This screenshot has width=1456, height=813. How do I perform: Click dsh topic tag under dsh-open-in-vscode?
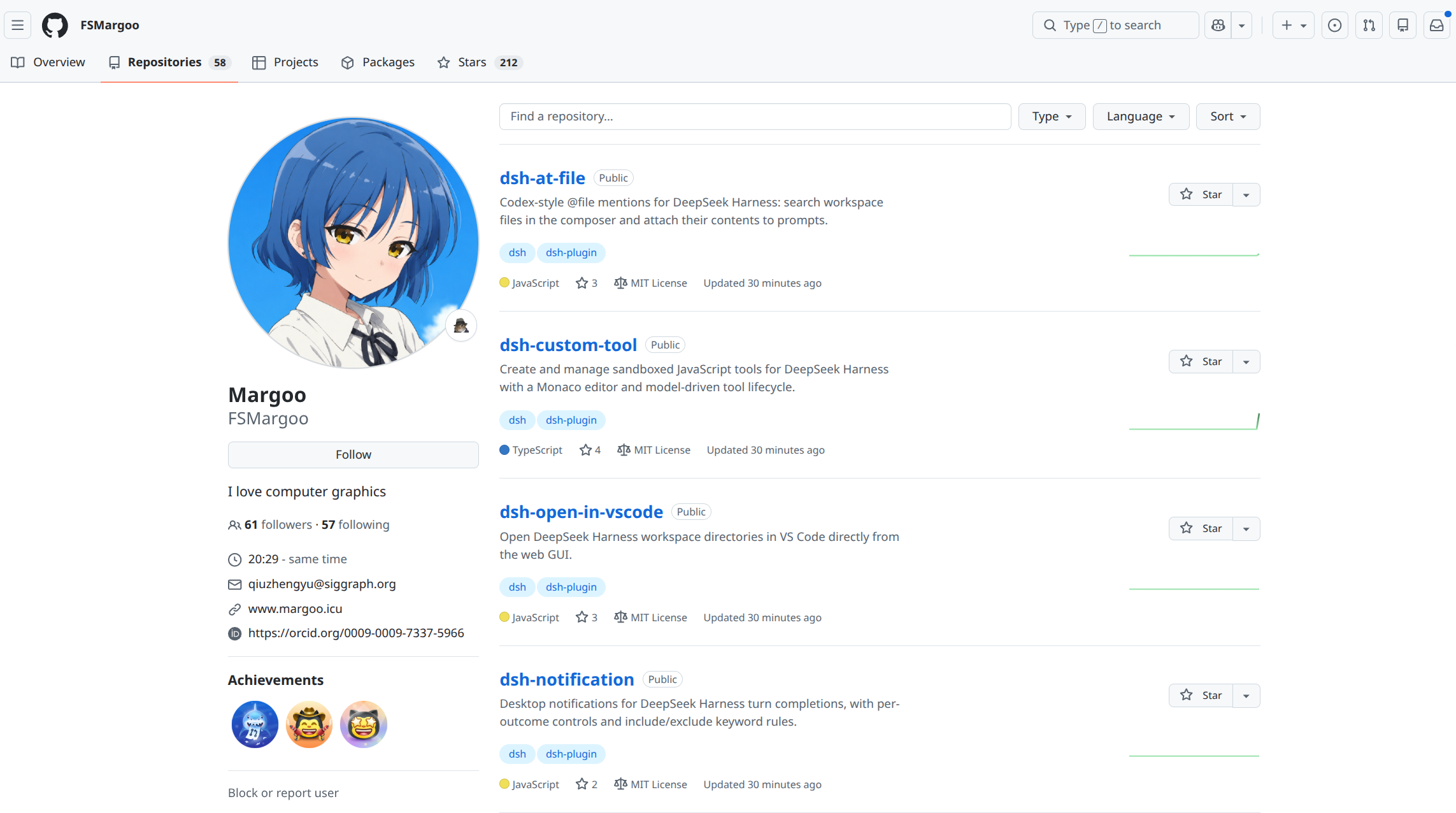click(x=517, y=587)
